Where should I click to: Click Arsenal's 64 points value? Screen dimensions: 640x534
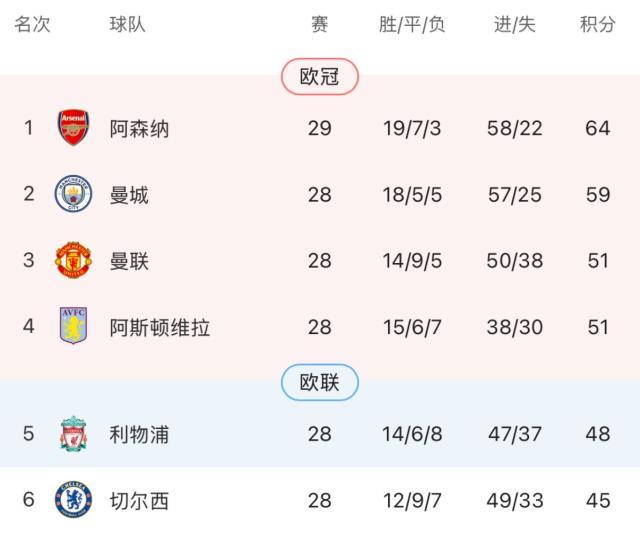pyautogui.click(x=597, y=128)
